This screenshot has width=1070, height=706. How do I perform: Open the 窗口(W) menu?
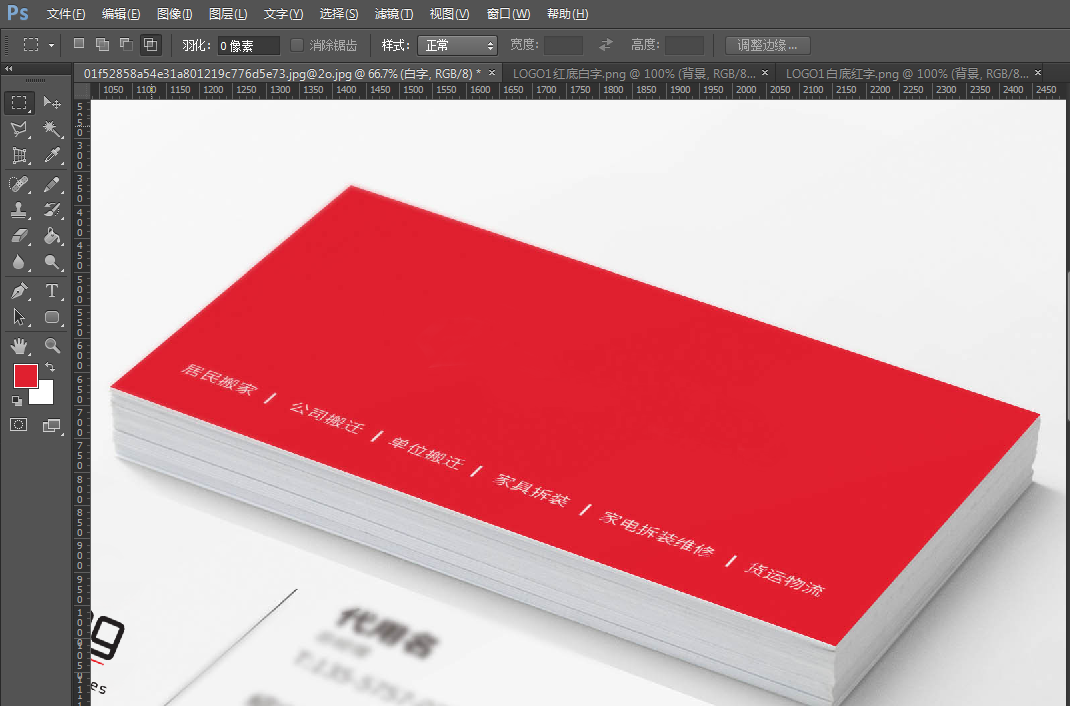tap(508, 14)
